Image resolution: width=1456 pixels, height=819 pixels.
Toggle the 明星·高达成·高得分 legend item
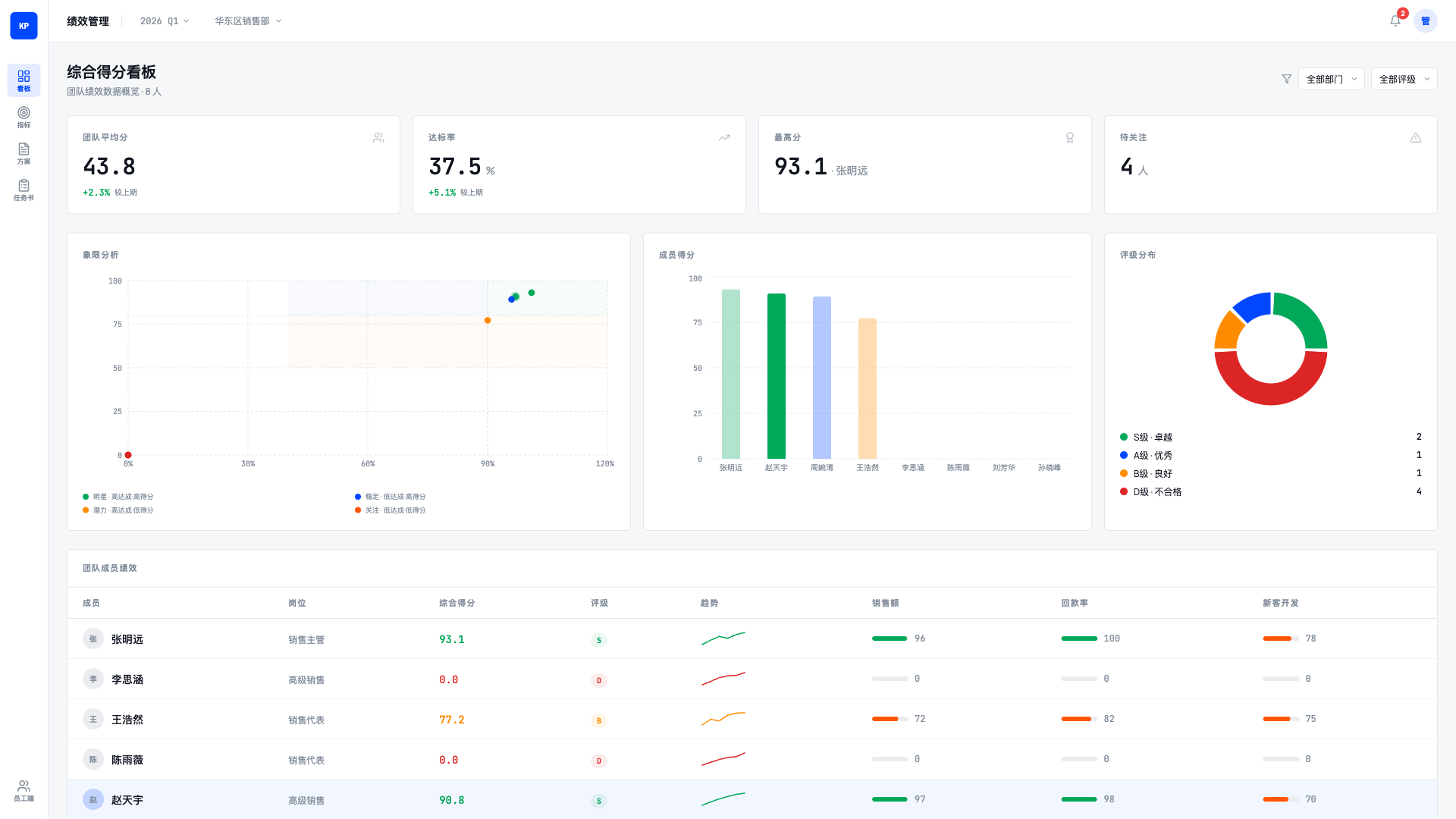click(122, 497)
